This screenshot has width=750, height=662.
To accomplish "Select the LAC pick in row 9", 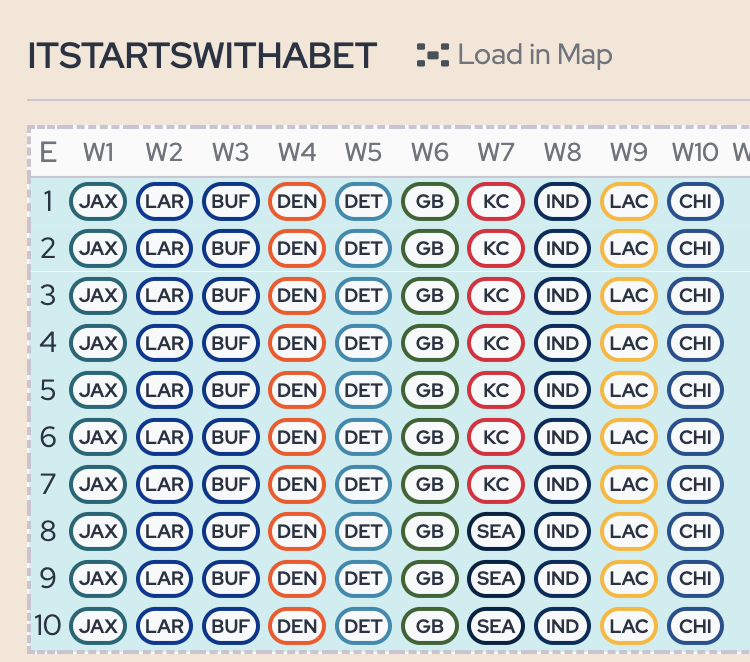I will point(629,579).
